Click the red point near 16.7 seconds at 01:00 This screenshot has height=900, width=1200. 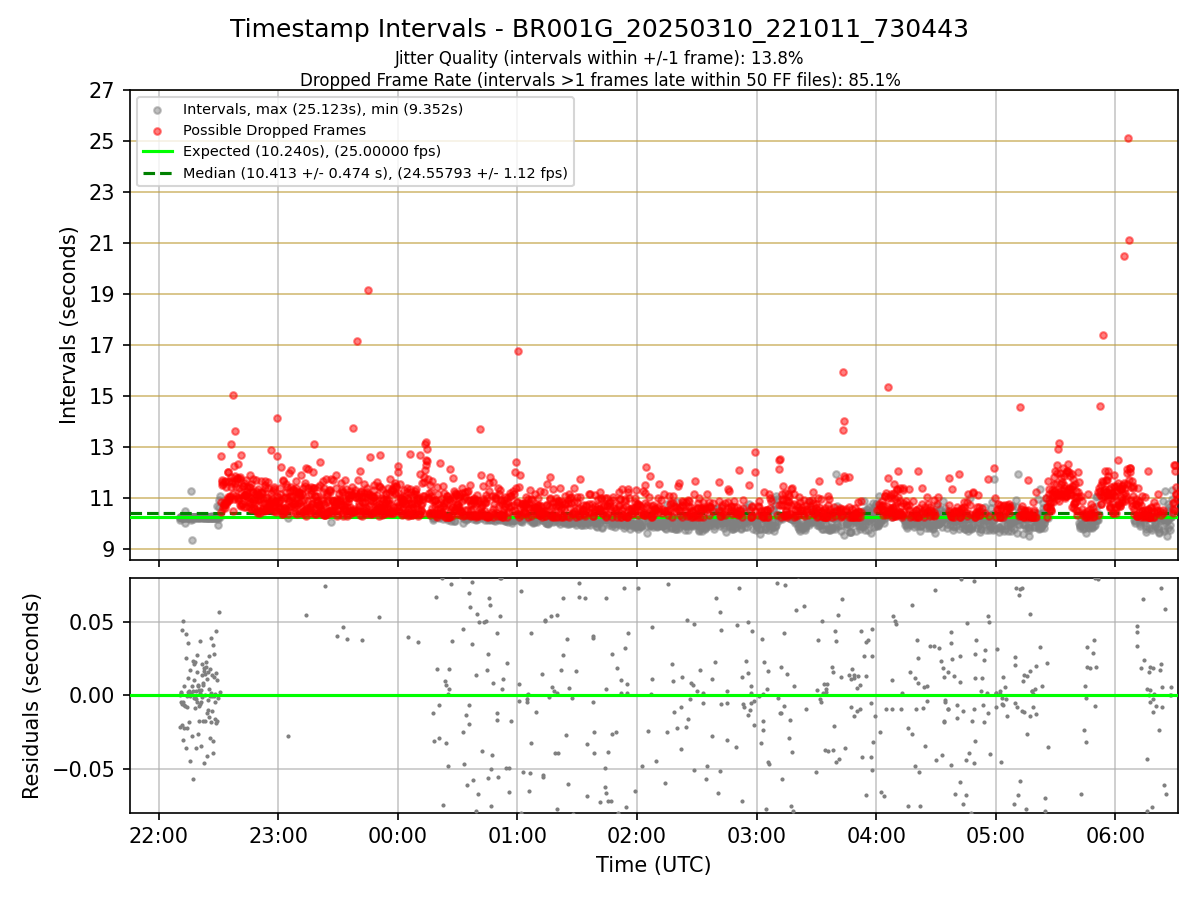point(518,351)
